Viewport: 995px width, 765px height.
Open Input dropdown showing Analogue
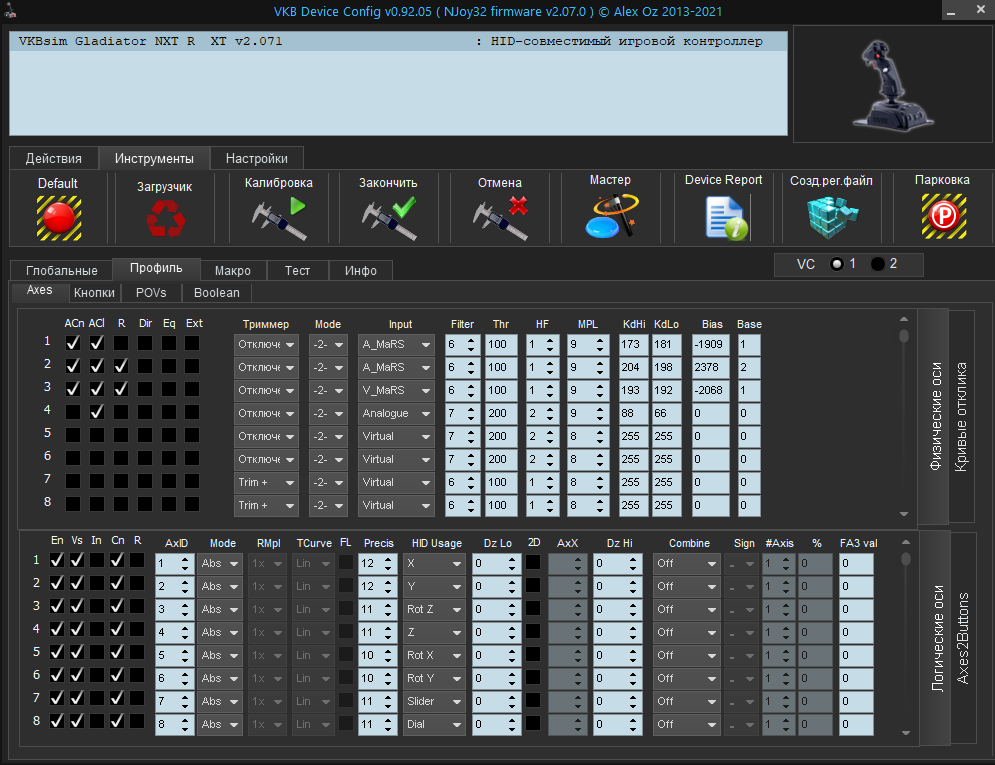[x=396, y=414]
